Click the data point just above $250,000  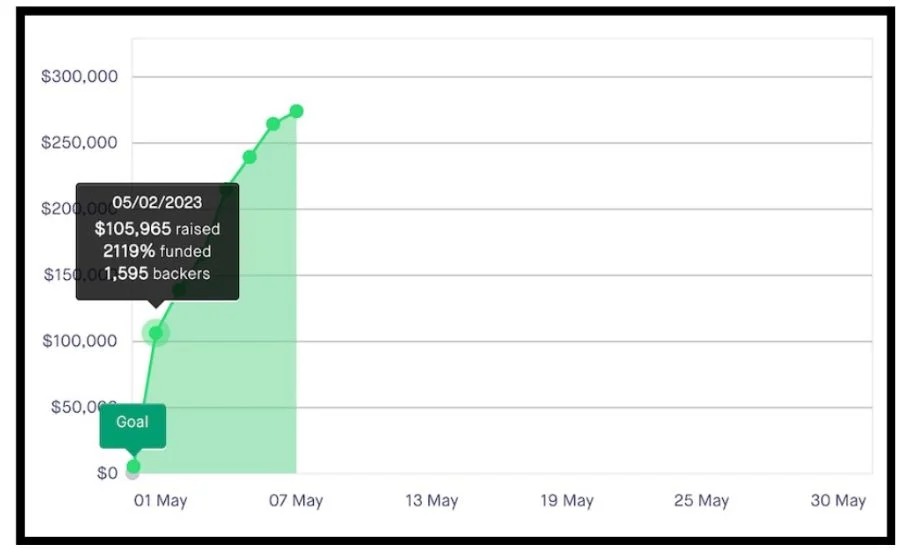(x=273, y=124)
